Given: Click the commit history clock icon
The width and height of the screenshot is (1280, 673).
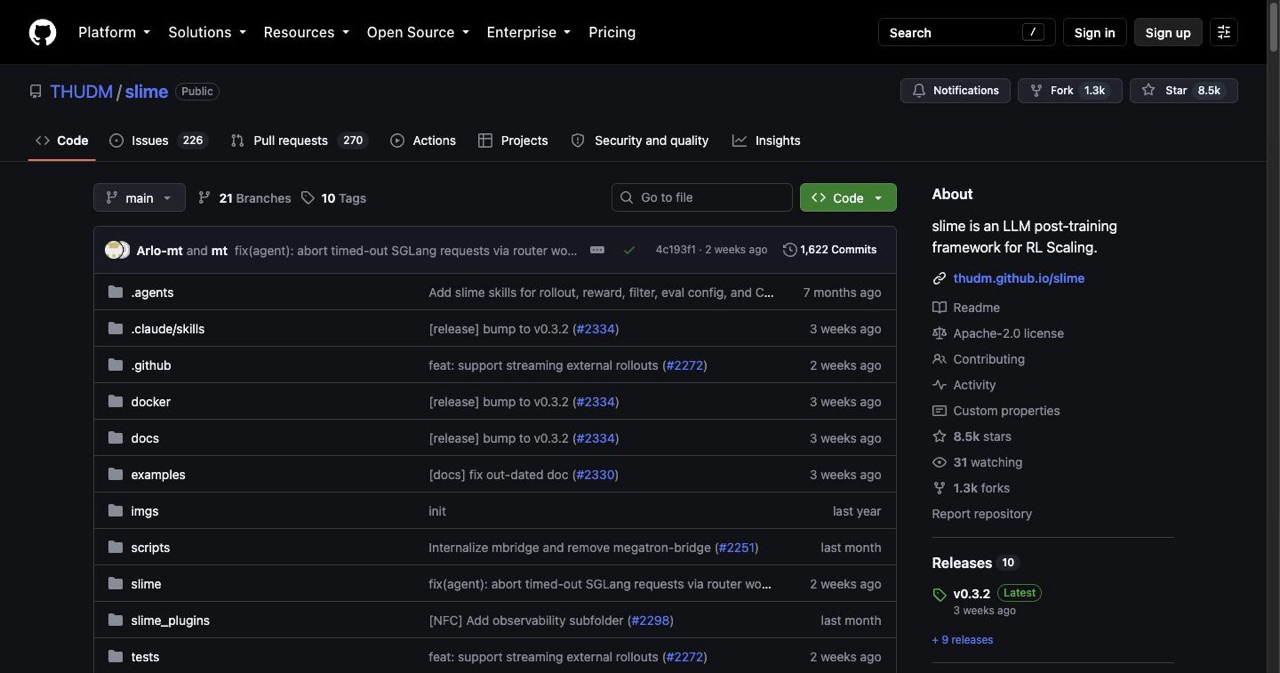Looking at the screenshot, I should coord(790,250).
